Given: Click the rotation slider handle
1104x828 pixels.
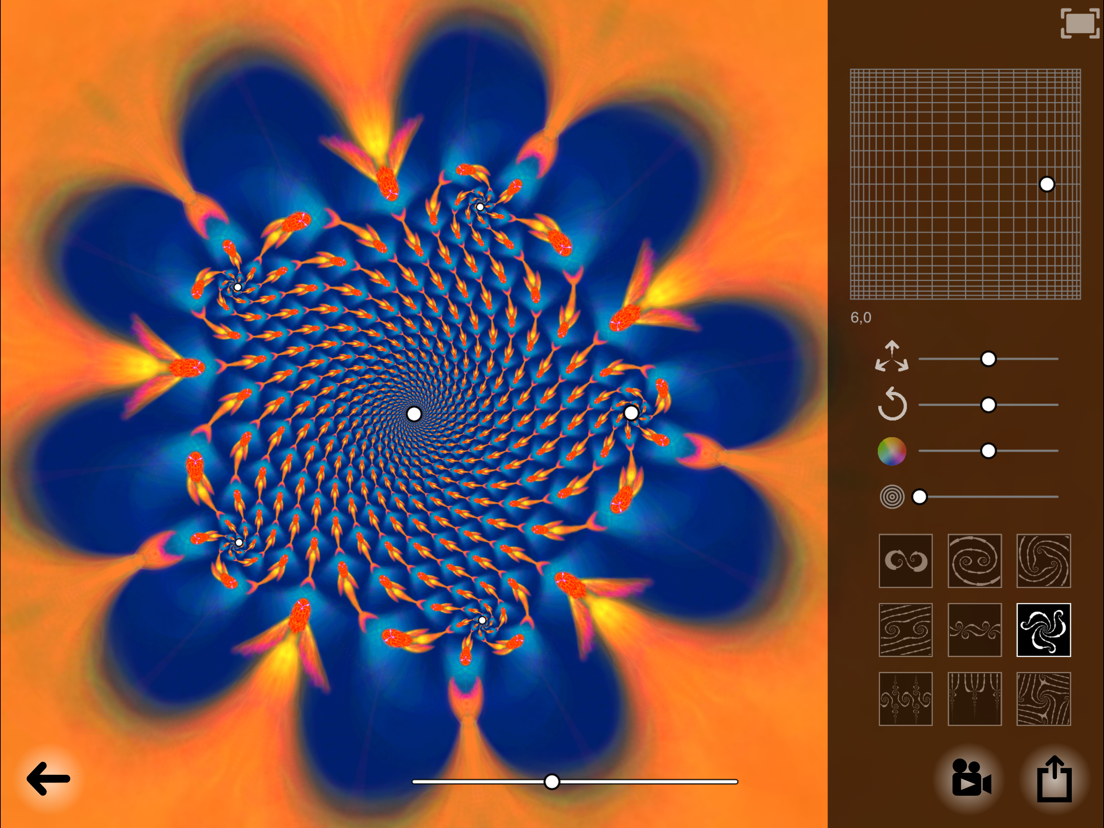Looking at the screenshot, I should point(989,405).
